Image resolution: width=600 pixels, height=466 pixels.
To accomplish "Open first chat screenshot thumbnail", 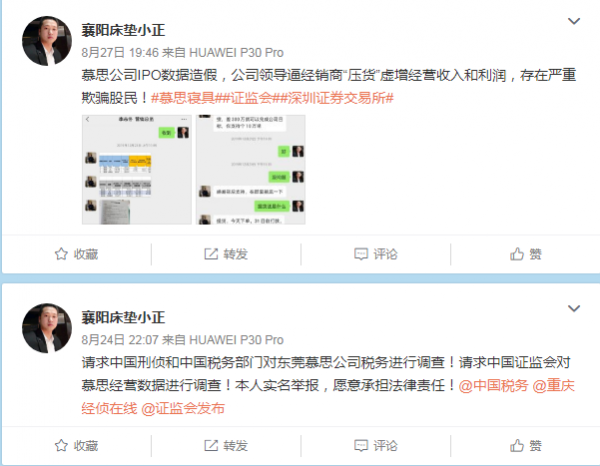I will [137, 169].
